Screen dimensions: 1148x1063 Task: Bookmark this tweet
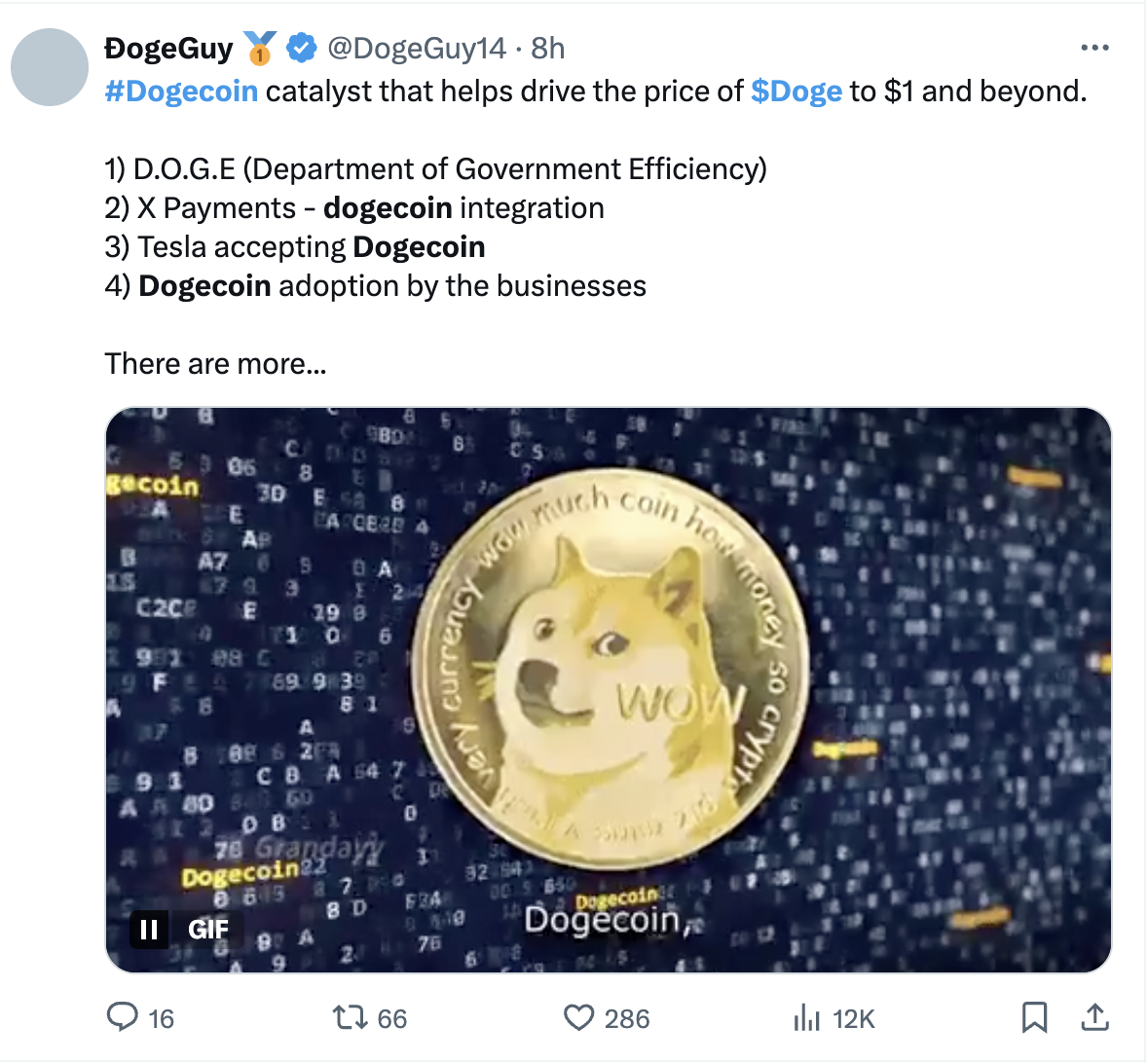click(1035, 1018)
